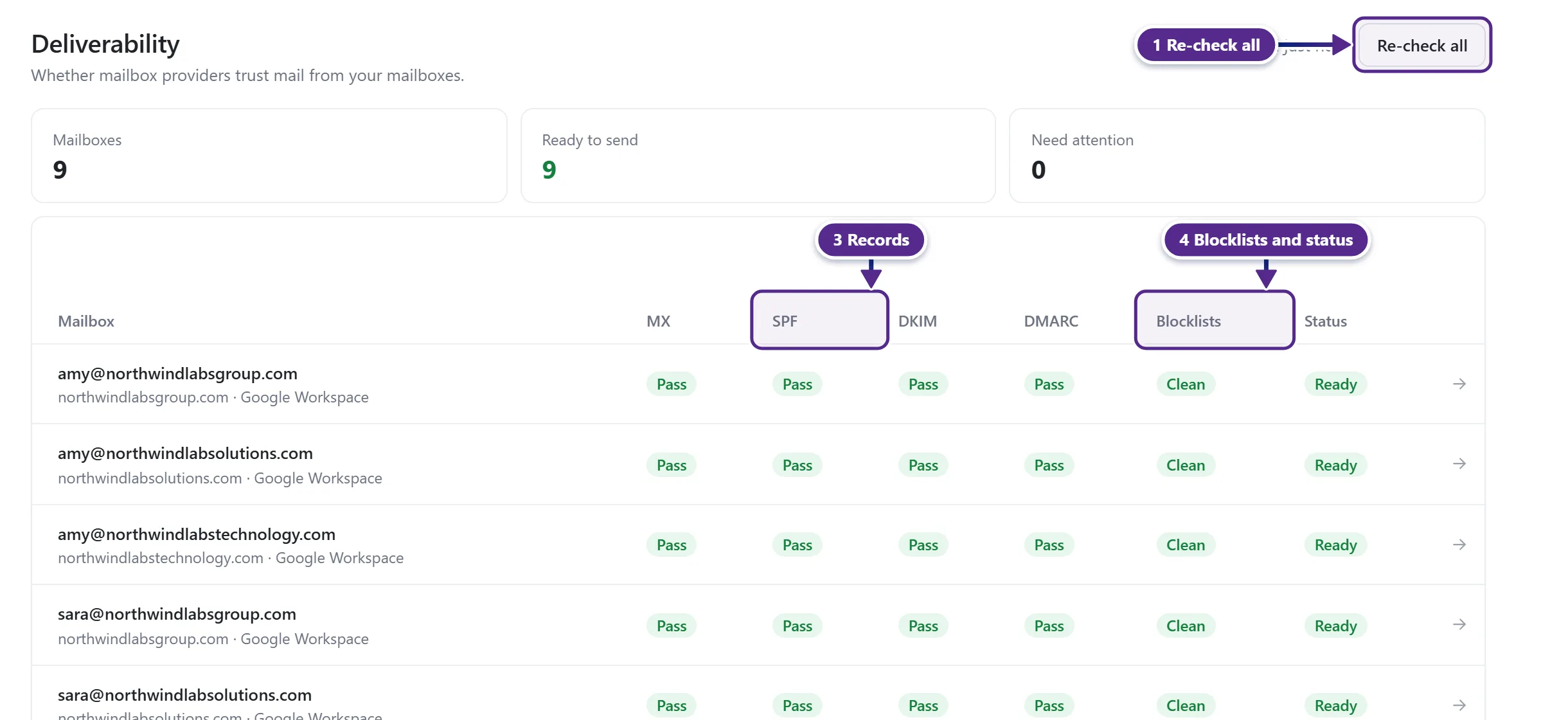Click Clean badge for sara@northwindlabsgroup.com
1568x720 pixels.
point(1186,626)
